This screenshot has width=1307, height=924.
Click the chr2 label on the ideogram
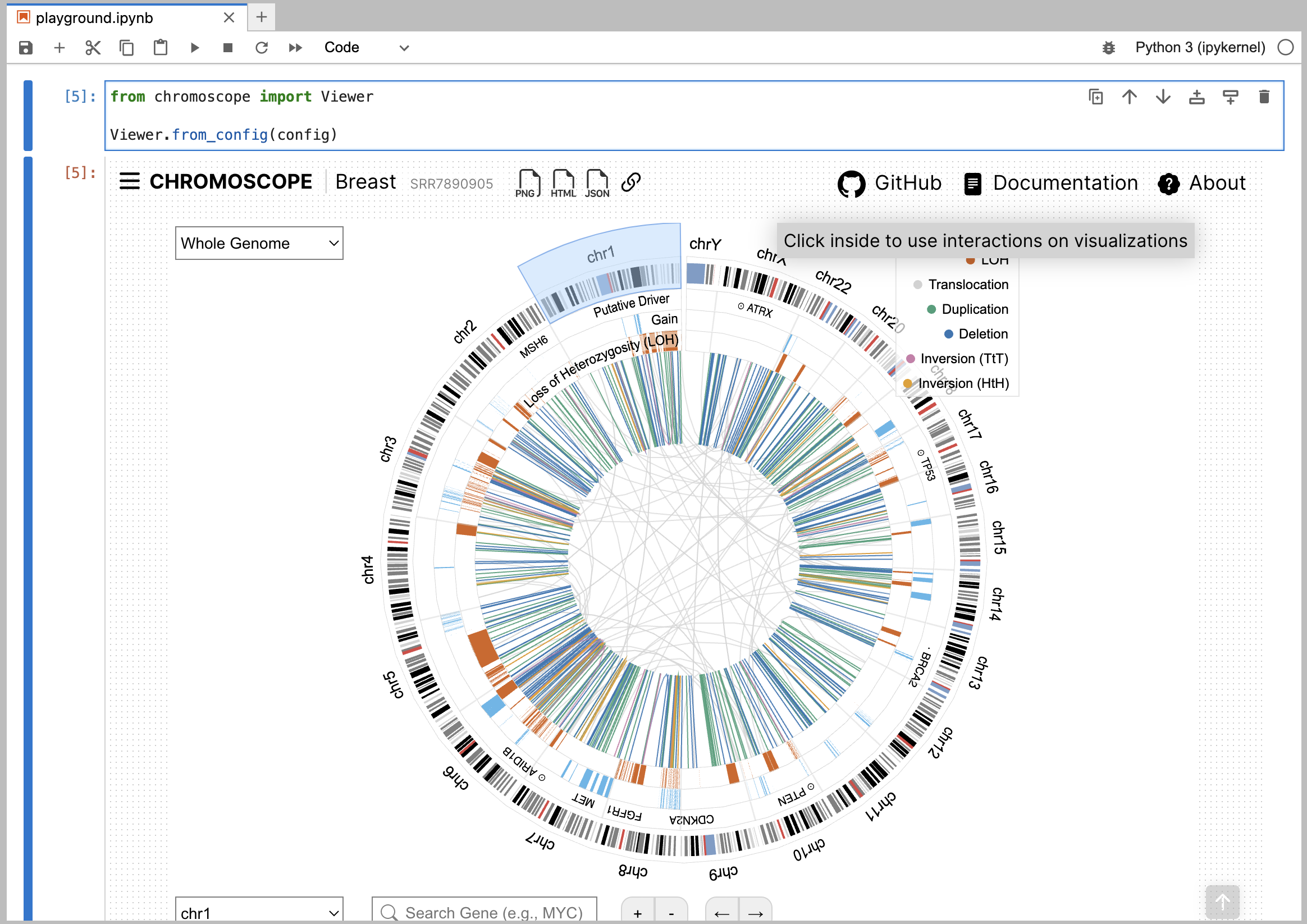[x=464, y=331]
